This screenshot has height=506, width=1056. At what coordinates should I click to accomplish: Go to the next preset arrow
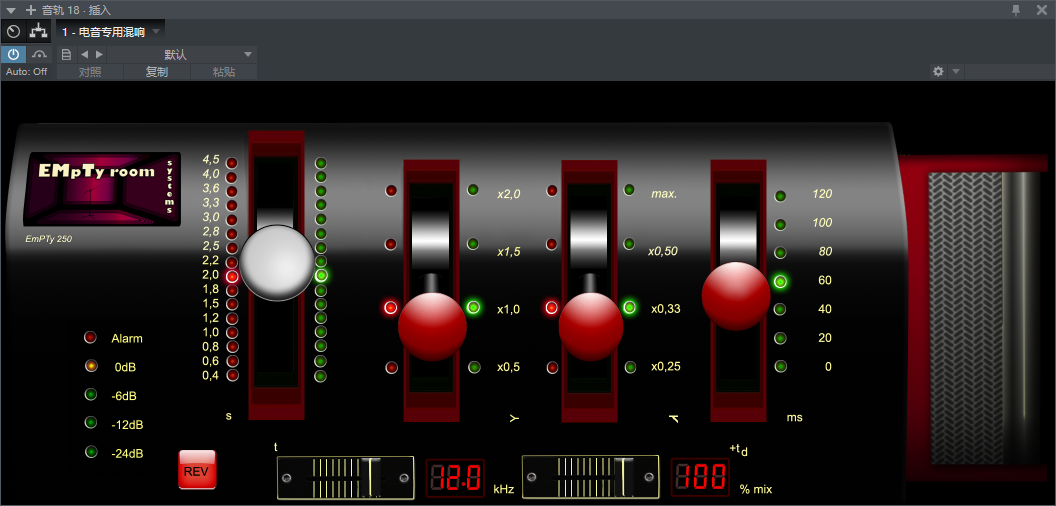99,54
